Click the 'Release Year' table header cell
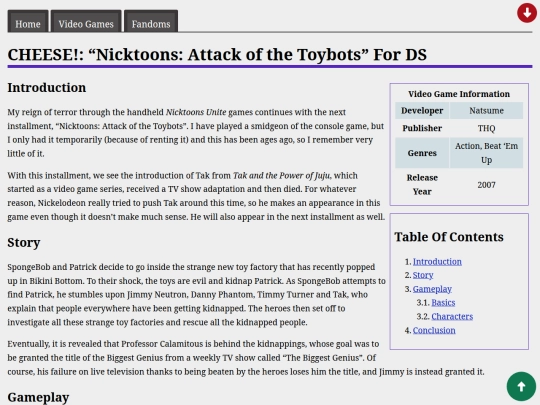The width and height of the screenshot is (540, 405). click(422, 185)
